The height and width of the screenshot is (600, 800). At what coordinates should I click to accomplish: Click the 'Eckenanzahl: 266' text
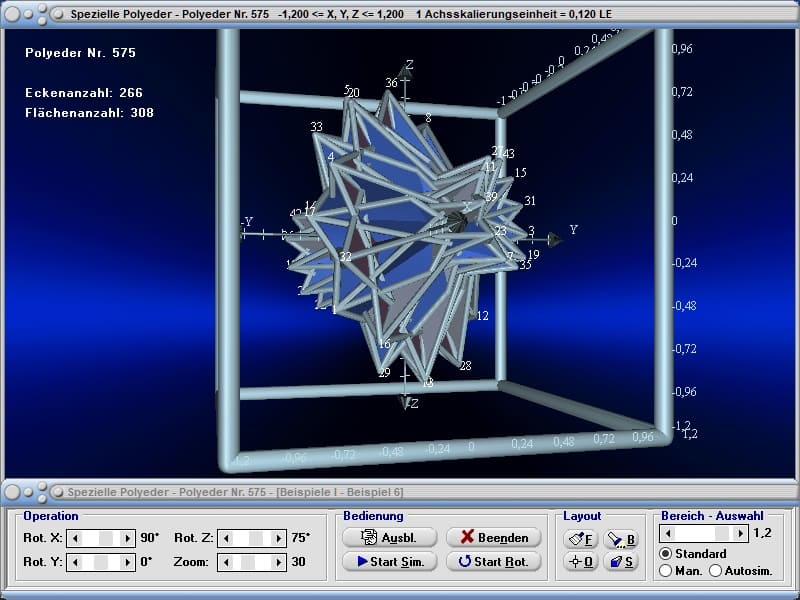click(84, 92)
